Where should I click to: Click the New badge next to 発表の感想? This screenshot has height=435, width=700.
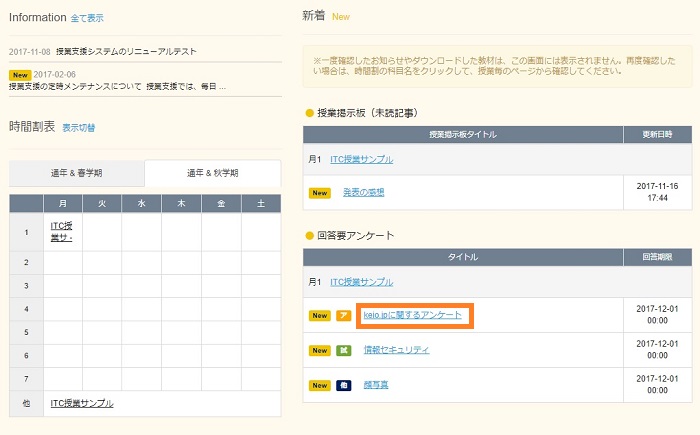(x=320, y=192)
